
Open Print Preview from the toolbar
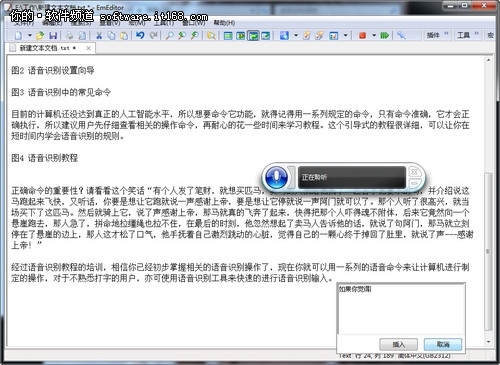(82, 35)
